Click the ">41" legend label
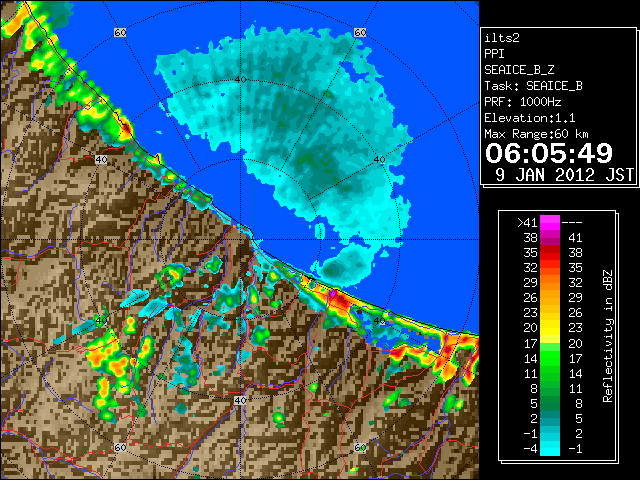The height and width of the screenshot is (480, 640). click(527, 222)
